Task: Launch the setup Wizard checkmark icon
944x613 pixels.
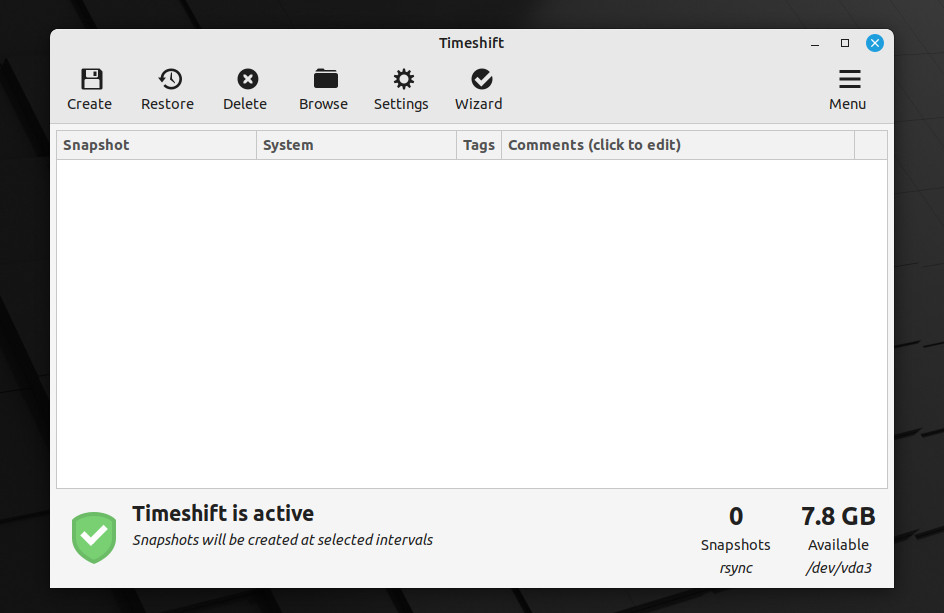Action: [482, 79]
